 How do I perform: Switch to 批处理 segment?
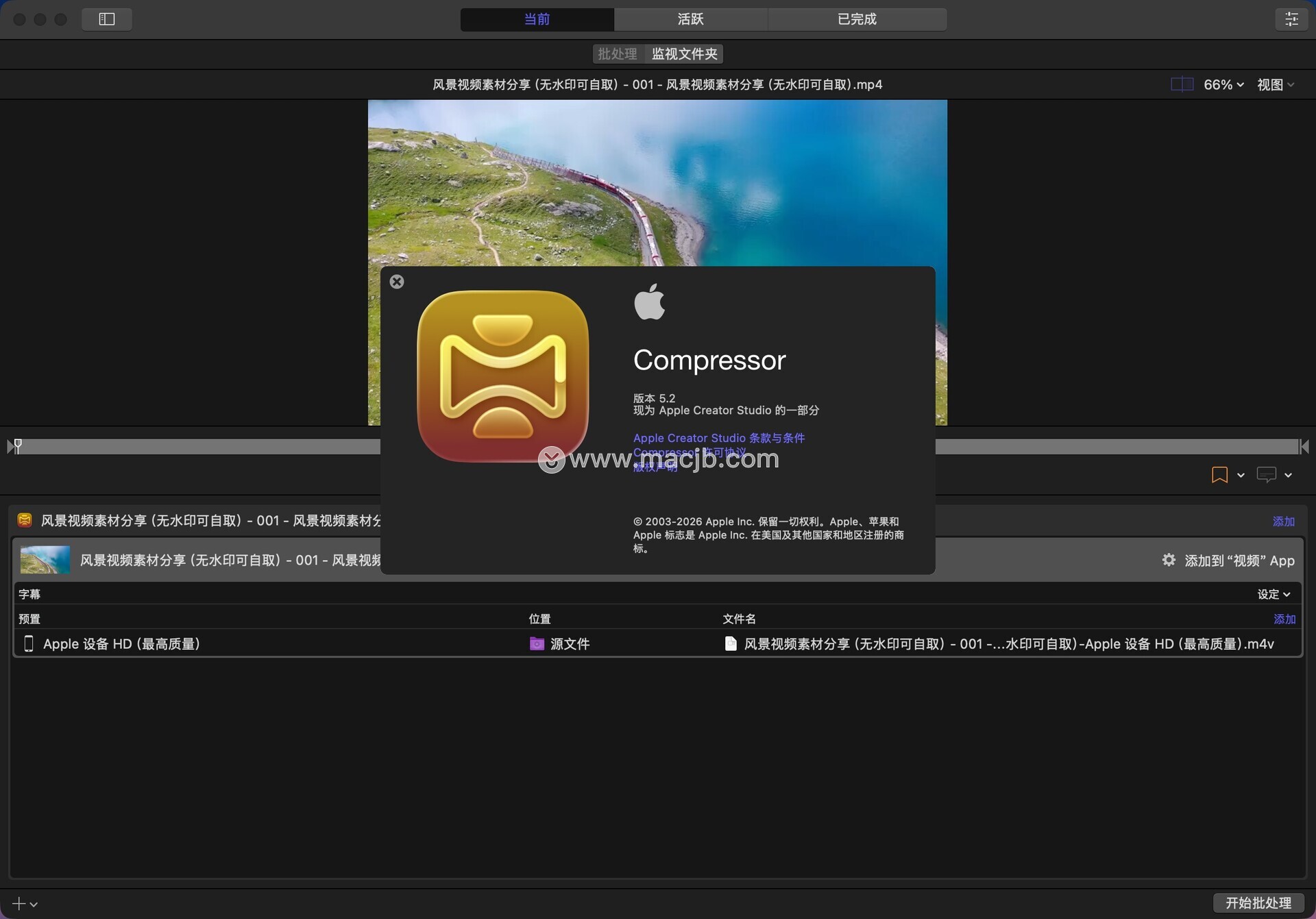coord(617,53)
